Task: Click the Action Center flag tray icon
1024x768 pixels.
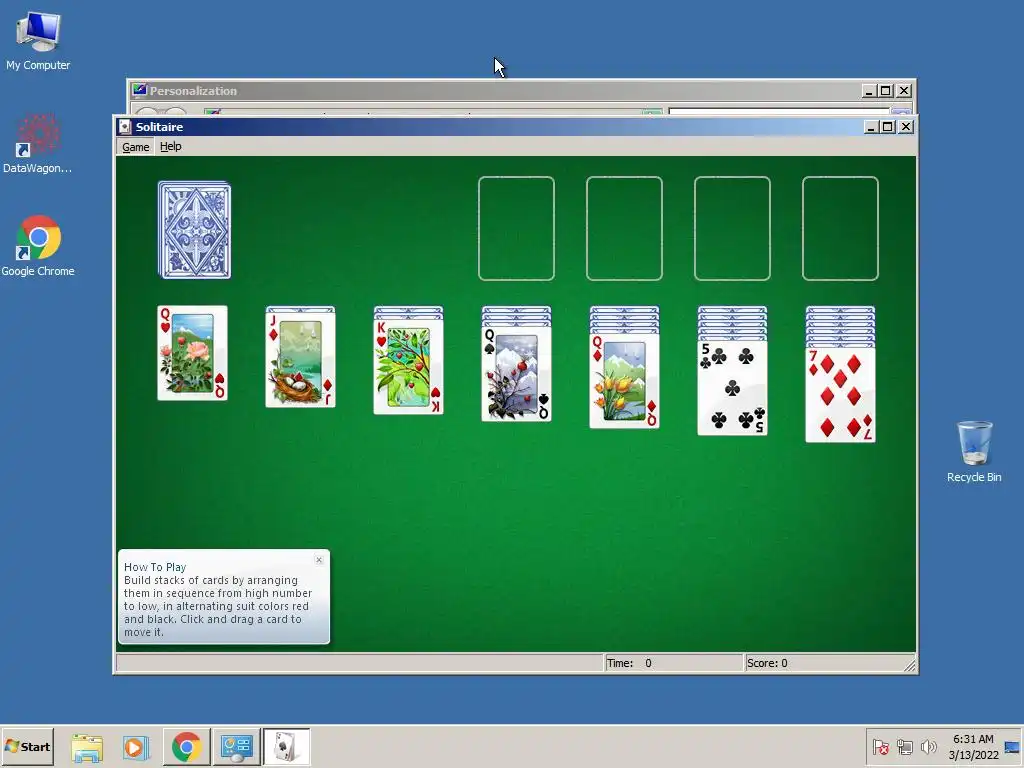Action: coord(880,746)
